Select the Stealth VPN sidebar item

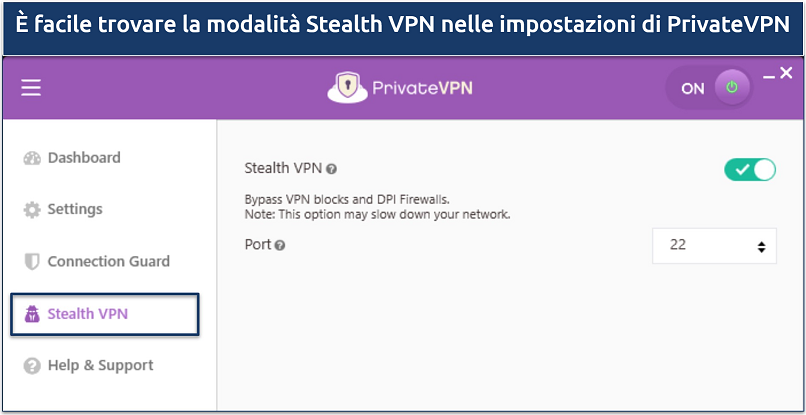coord(88,314)
